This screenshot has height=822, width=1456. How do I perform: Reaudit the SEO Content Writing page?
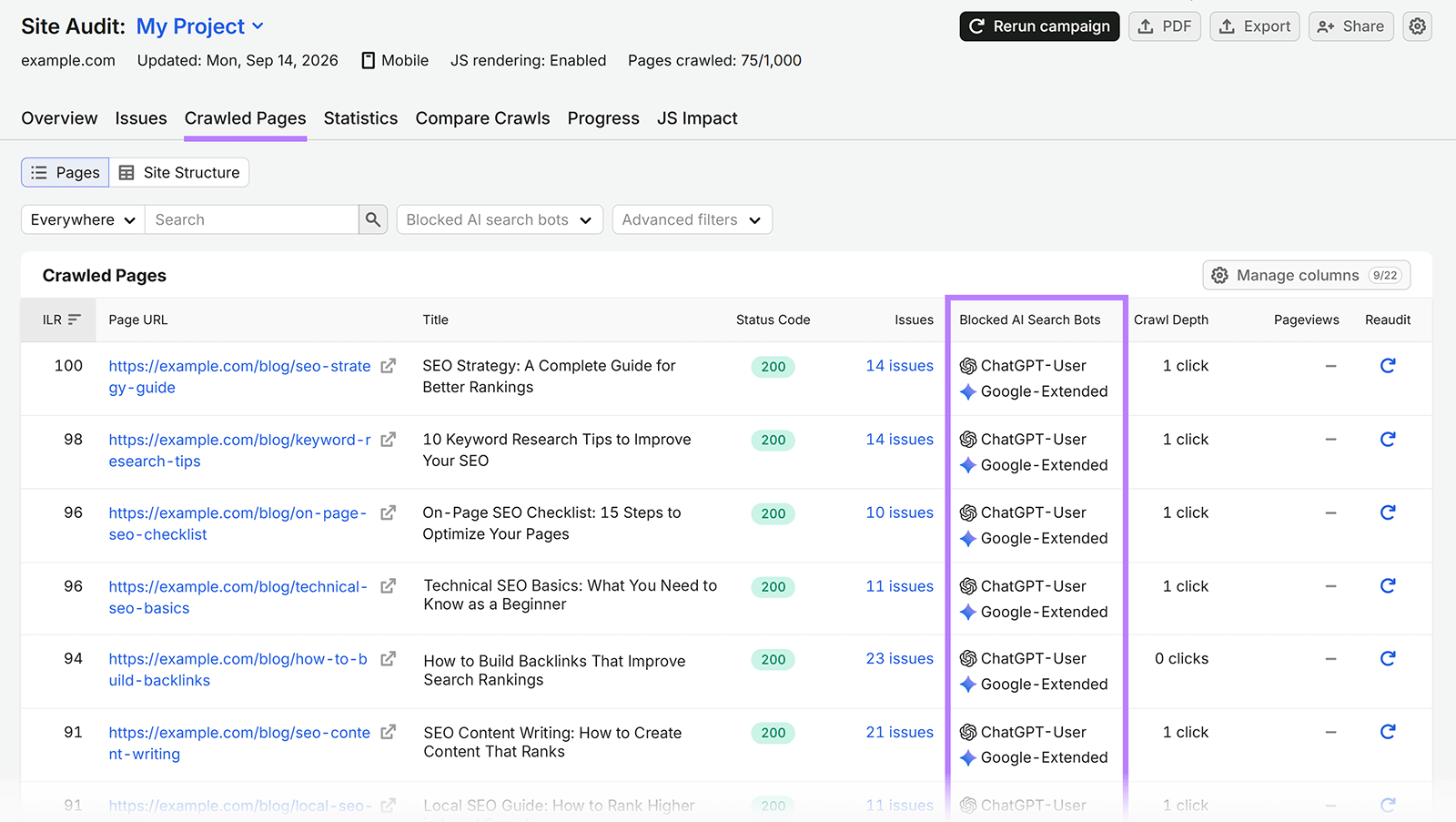click(1388, 732)
